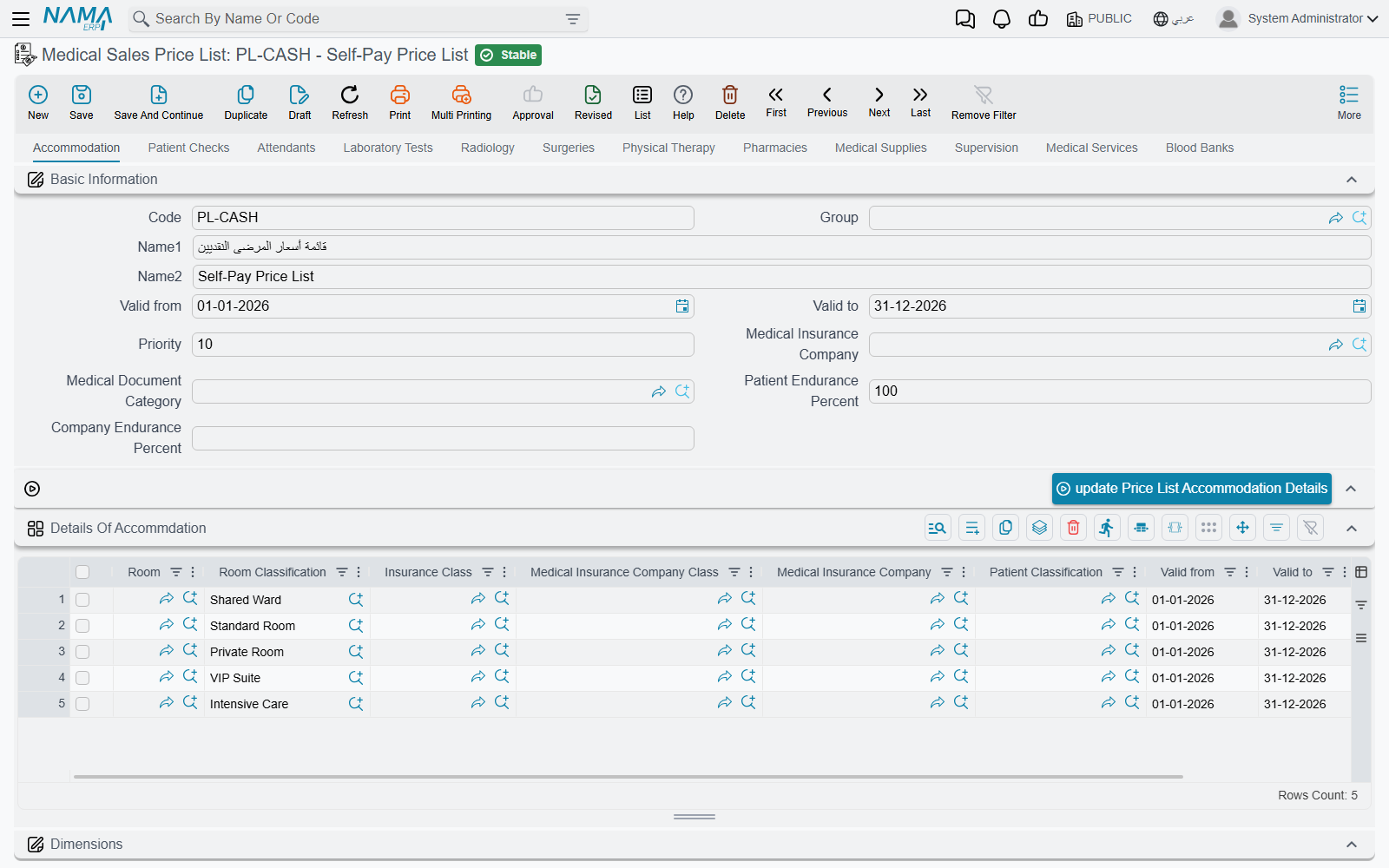Image resolution: width=1389 pixels, height=868 pixels.
Task: Open Help
Action: click(683, 102)
